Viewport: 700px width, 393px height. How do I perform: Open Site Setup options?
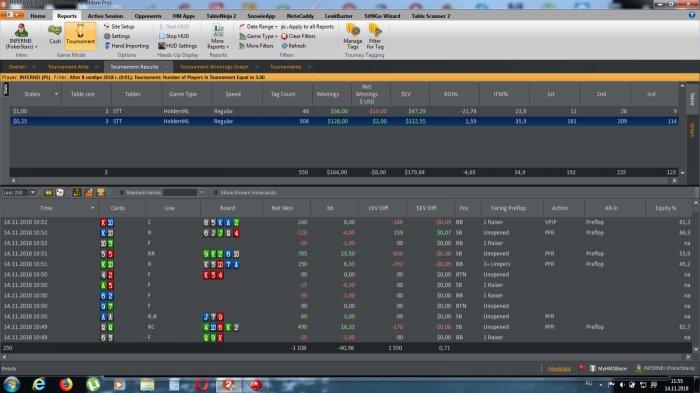click(x=119, y=27)
